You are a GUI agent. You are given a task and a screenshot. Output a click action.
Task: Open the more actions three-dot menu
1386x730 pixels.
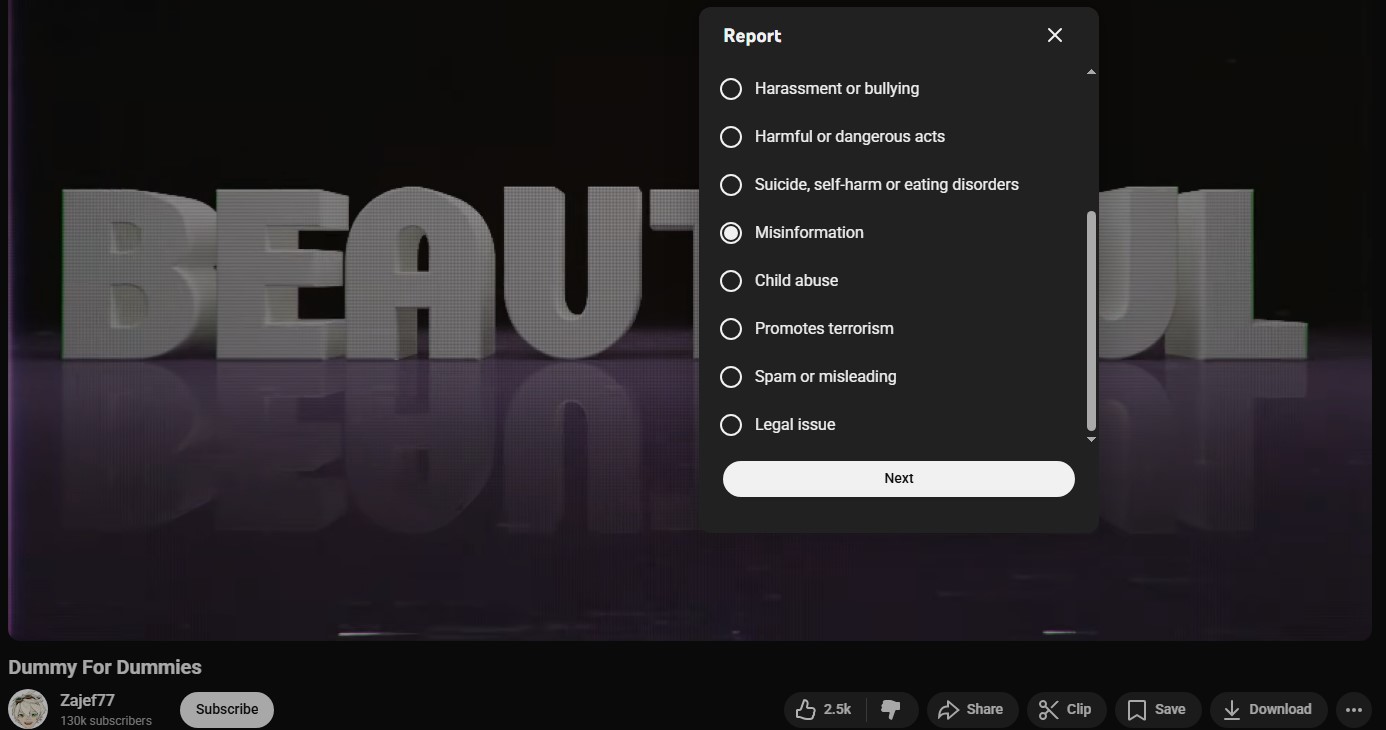(x=1354, y=710)
